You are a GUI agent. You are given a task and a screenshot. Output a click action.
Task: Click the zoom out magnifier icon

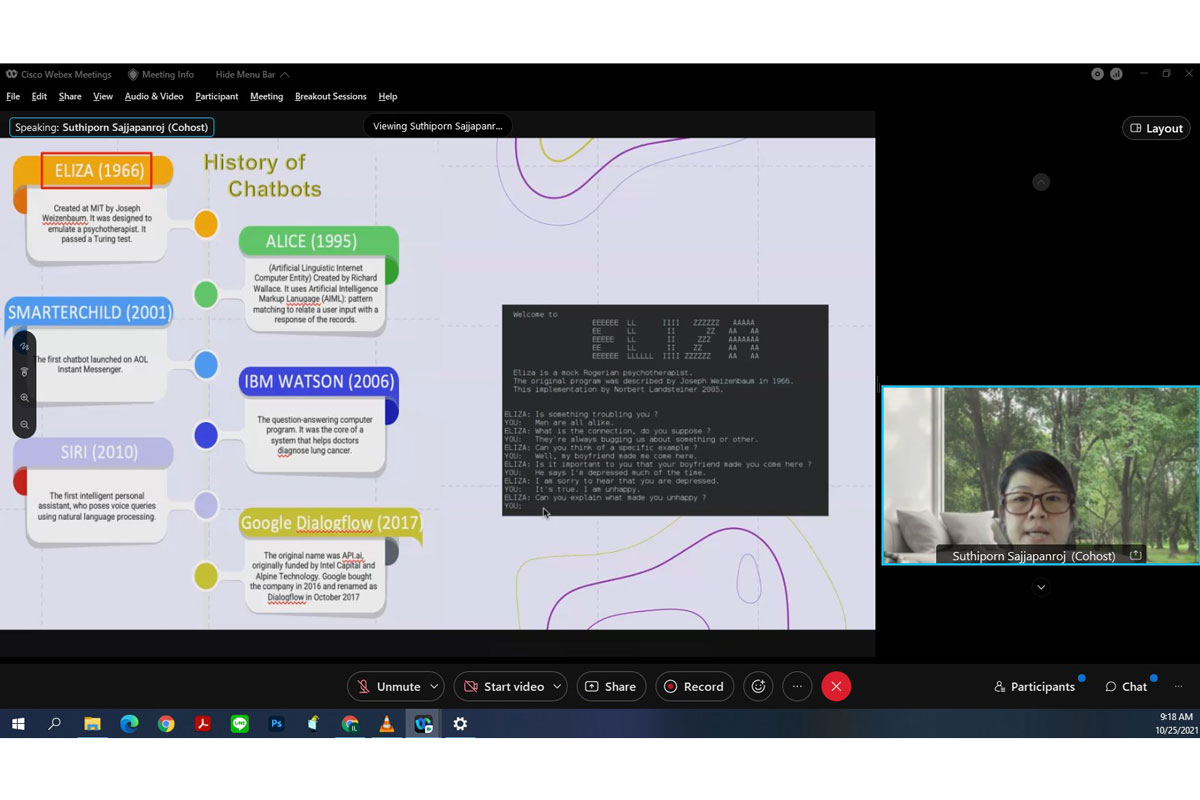pyautogui.click(x=25, y=425)
